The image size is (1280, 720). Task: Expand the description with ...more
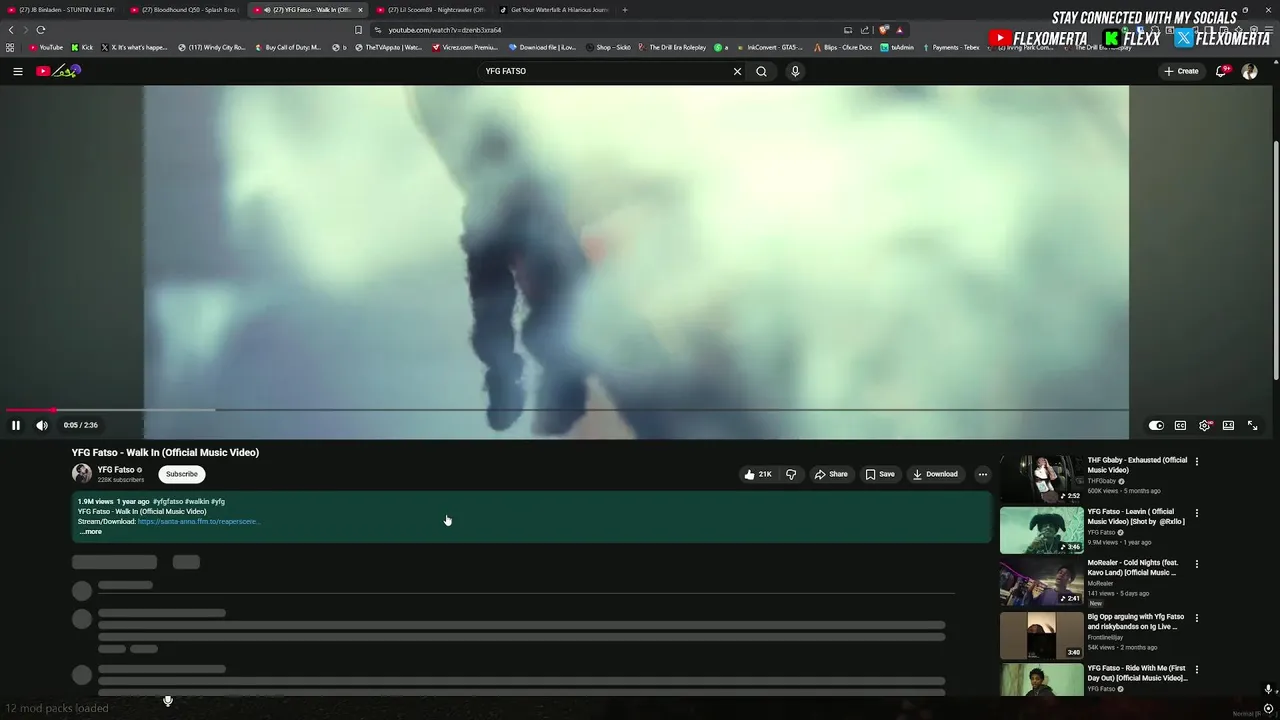click(90, 532)
